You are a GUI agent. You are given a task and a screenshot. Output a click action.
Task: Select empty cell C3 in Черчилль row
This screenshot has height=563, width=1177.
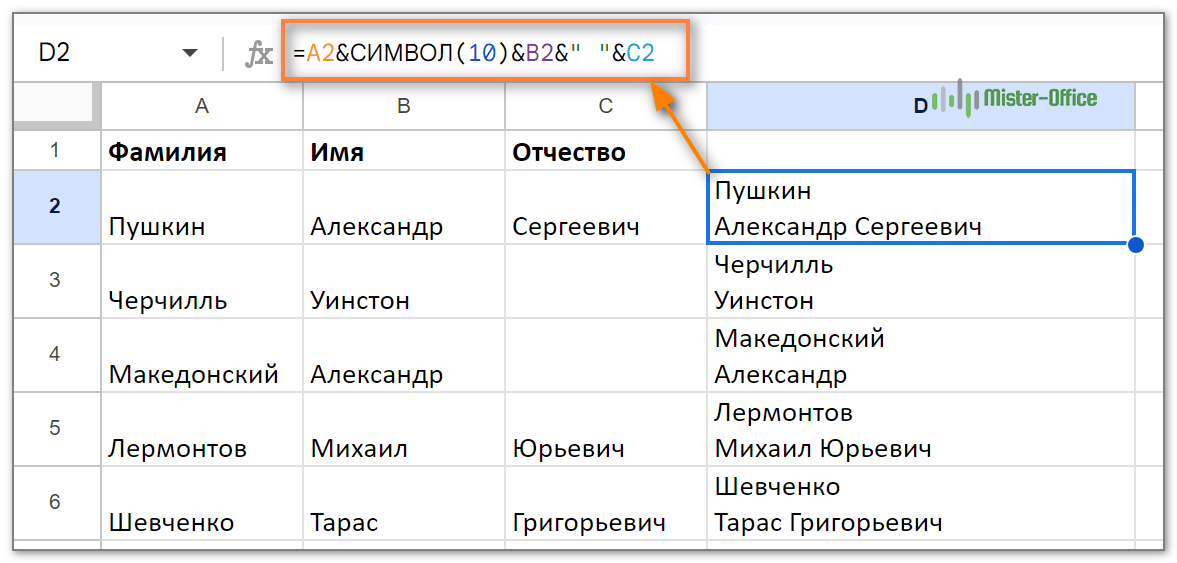[x=606, y=282]
